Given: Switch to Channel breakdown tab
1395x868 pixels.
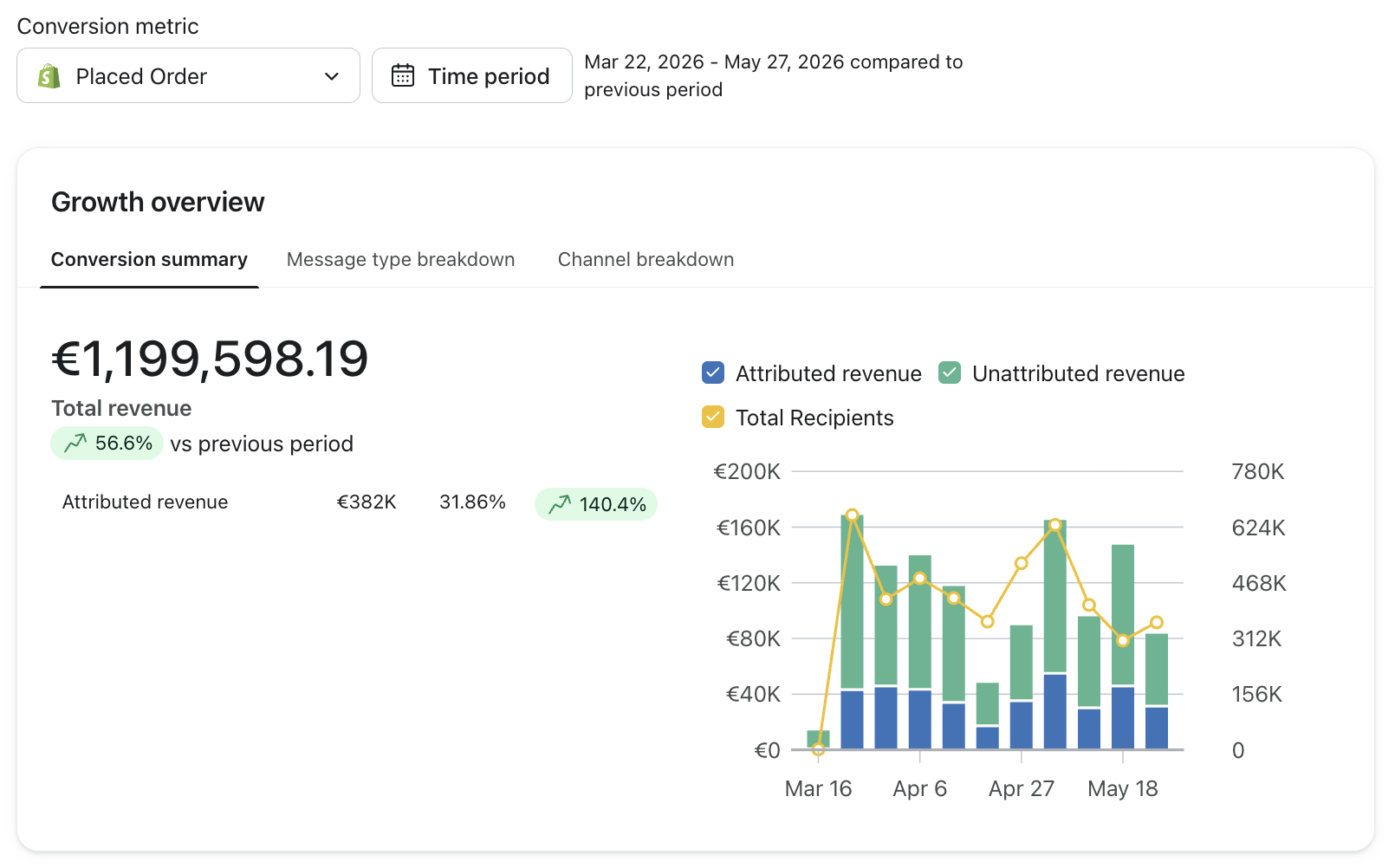Looking at the screenshot, I should [x=646, y=259].
